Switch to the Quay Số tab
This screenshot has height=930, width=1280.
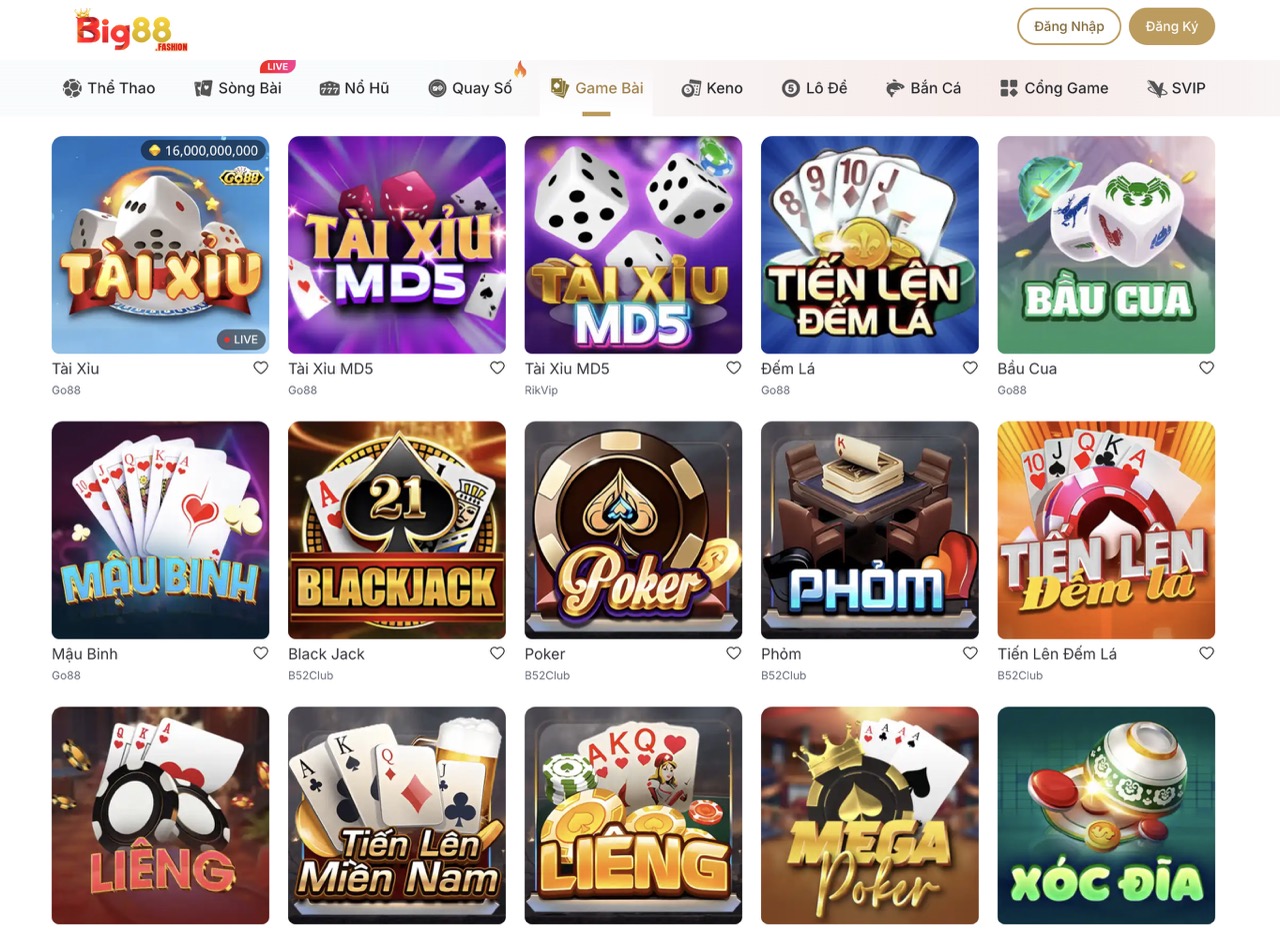(x=470, y=88)
